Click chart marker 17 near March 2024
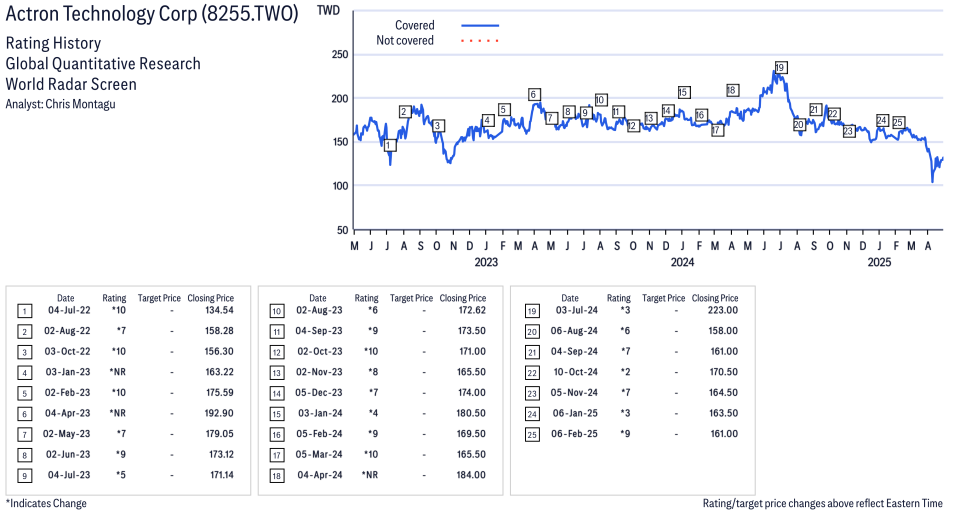 click(717, 130)
